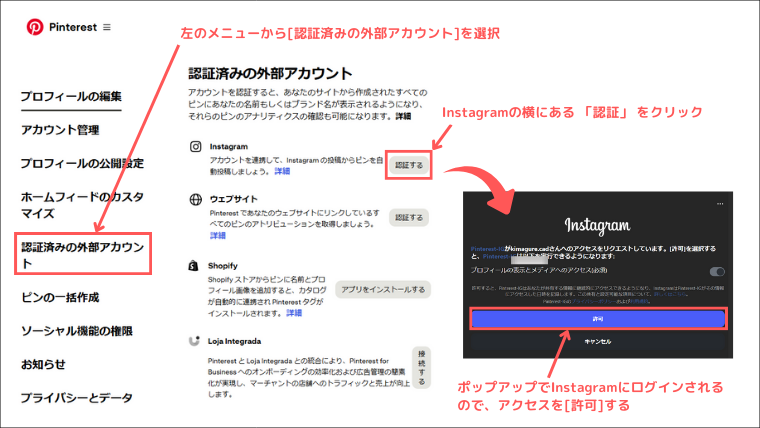Open the three-dot menu in Instagram popup

tap(720, 204)
